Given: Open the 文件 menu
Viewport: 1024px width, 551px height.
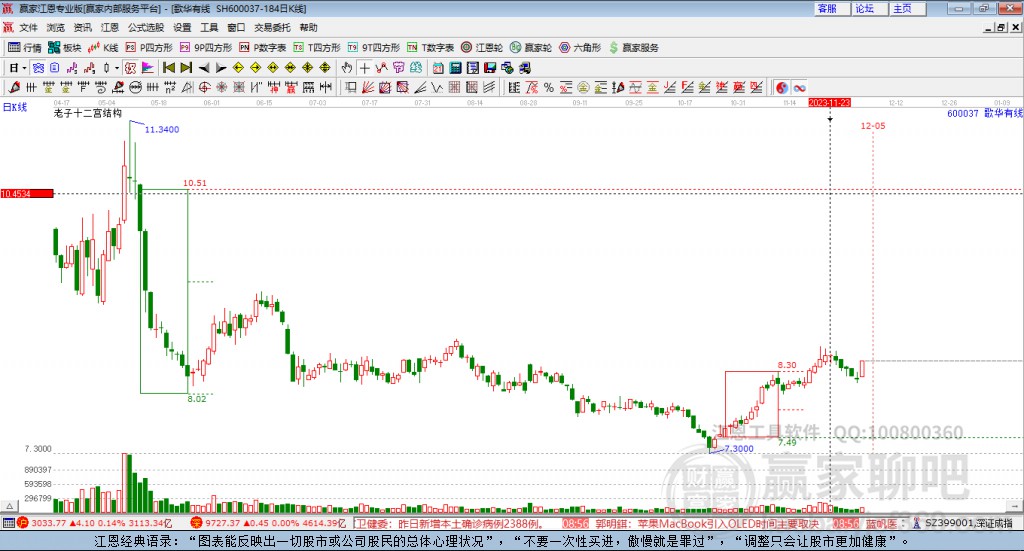Looking at the screenshot, I should (29, 27).
